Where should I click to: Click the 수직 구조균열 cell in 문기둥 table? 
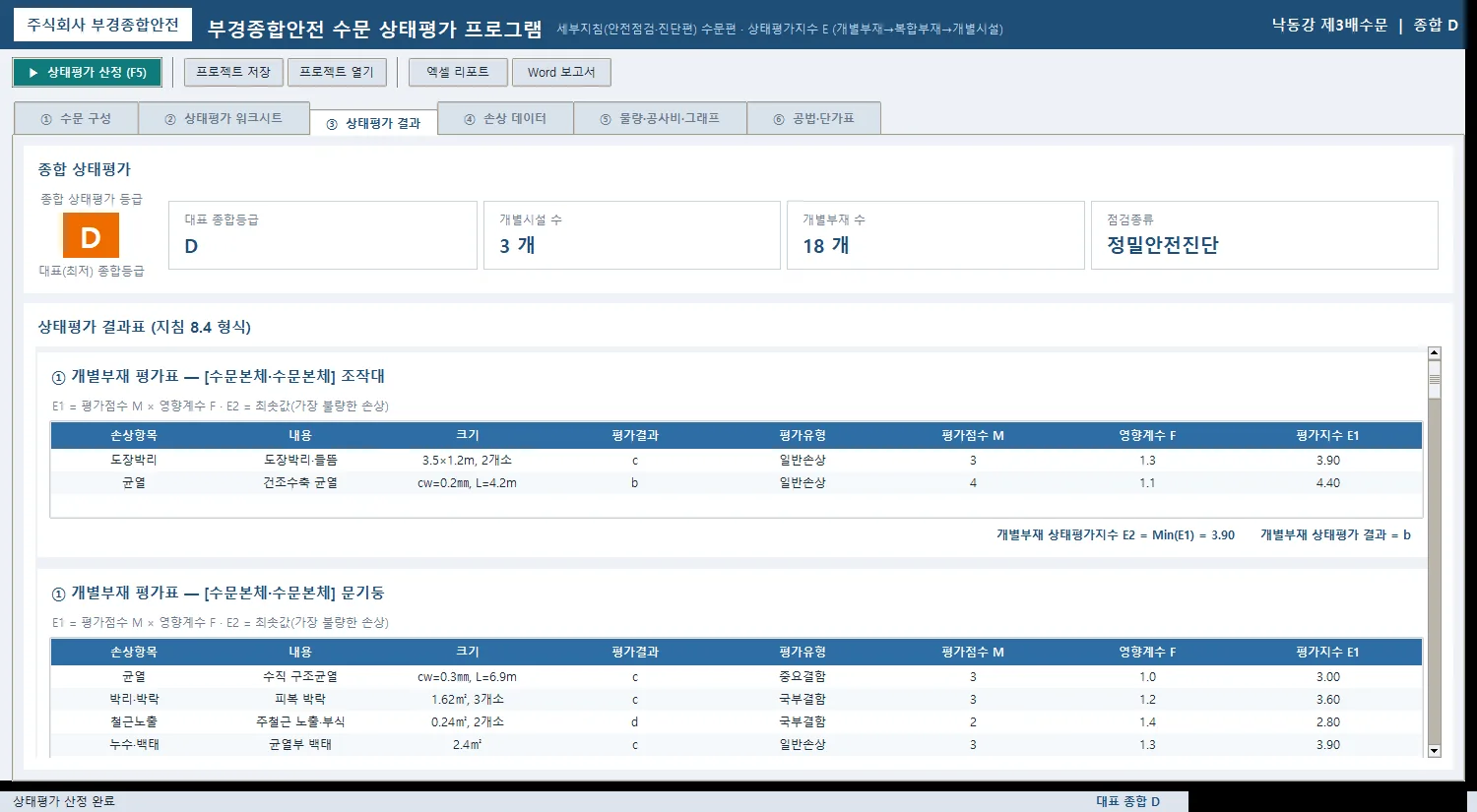point(300,676)
